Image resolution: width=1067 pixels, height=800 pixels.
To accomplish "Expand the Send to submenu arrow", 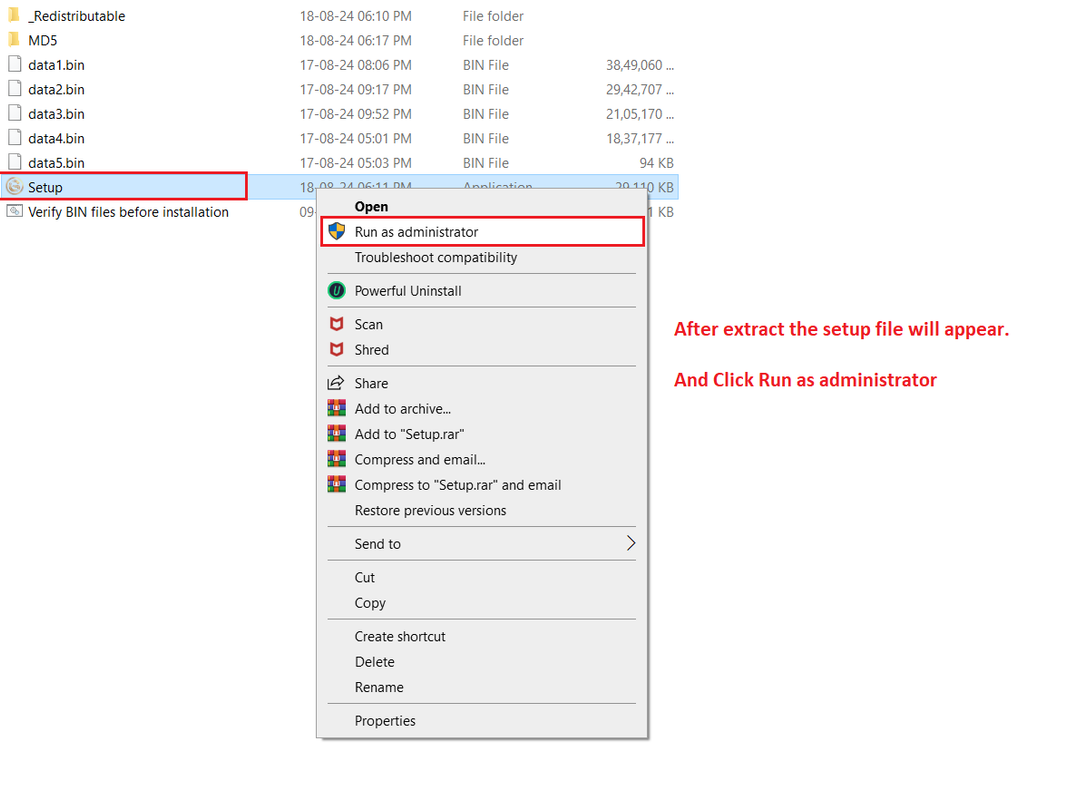I will pyautogui.click(x=631, y=543).
